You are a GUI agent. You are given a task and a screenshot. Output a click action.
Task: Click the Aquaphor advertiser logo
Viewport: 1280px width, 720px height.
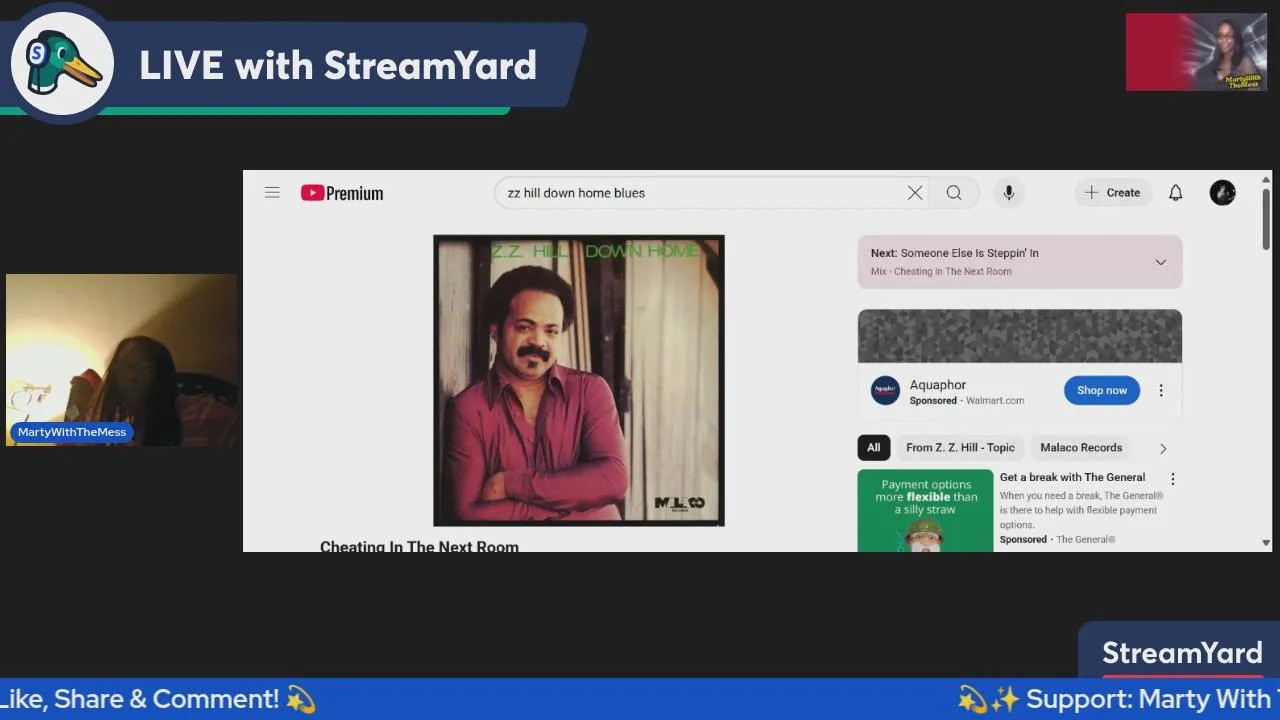(x=885, y=390)
